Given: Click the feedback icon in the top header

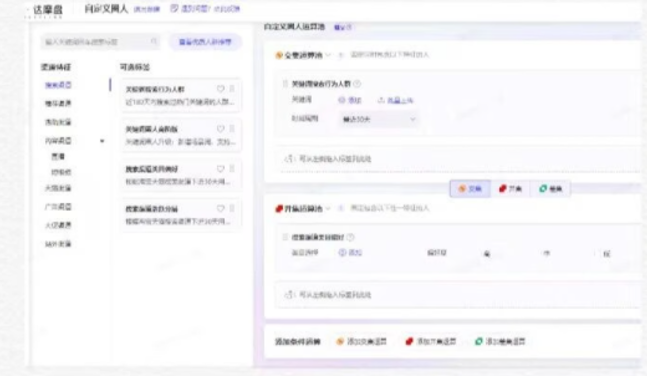Looking at the screenshot, I should [x=175, y=8].
